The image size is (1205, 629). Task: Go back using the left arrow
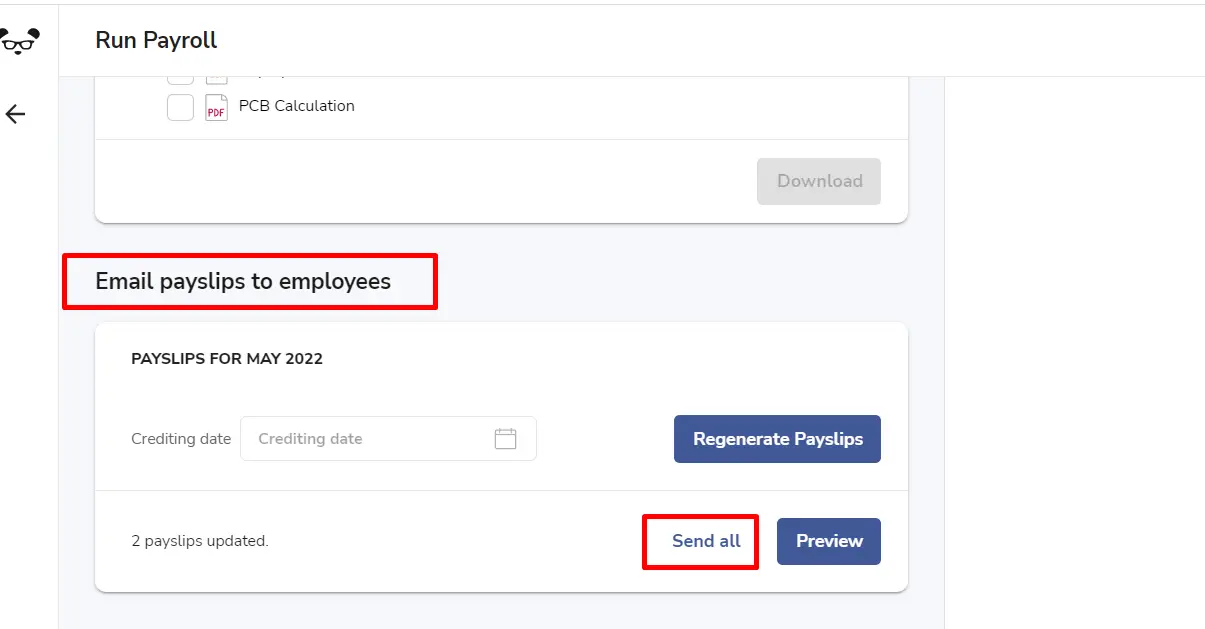(x=15, y=114)
